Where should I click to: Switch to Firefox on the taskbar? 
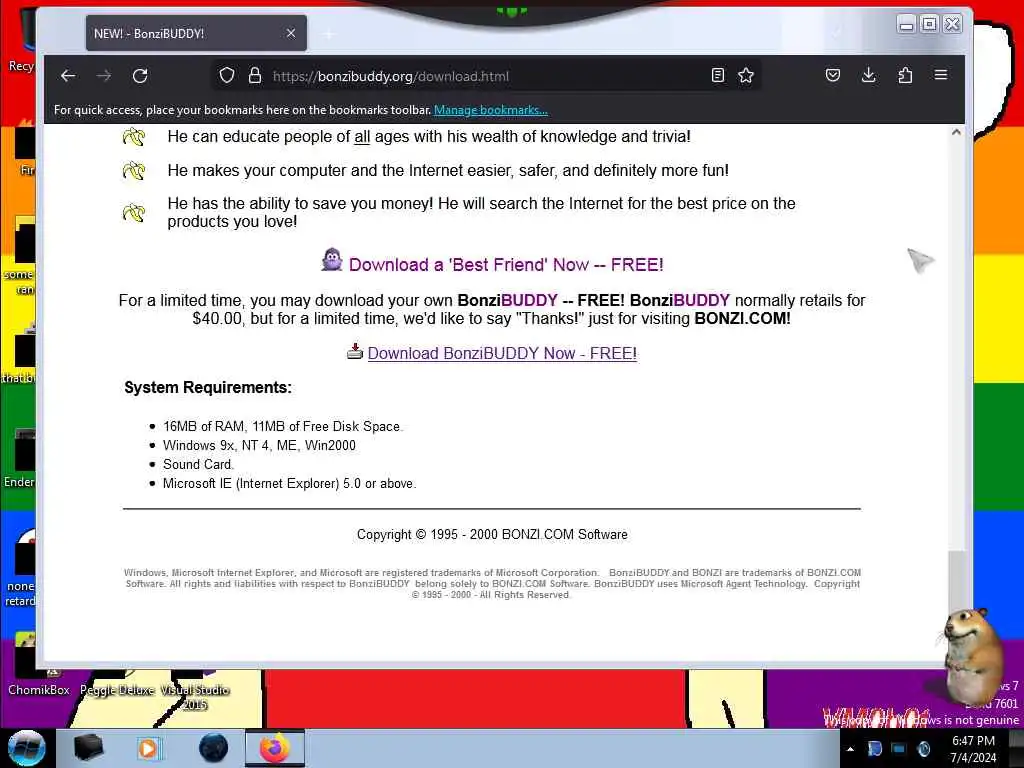click(x=275, y=748)
